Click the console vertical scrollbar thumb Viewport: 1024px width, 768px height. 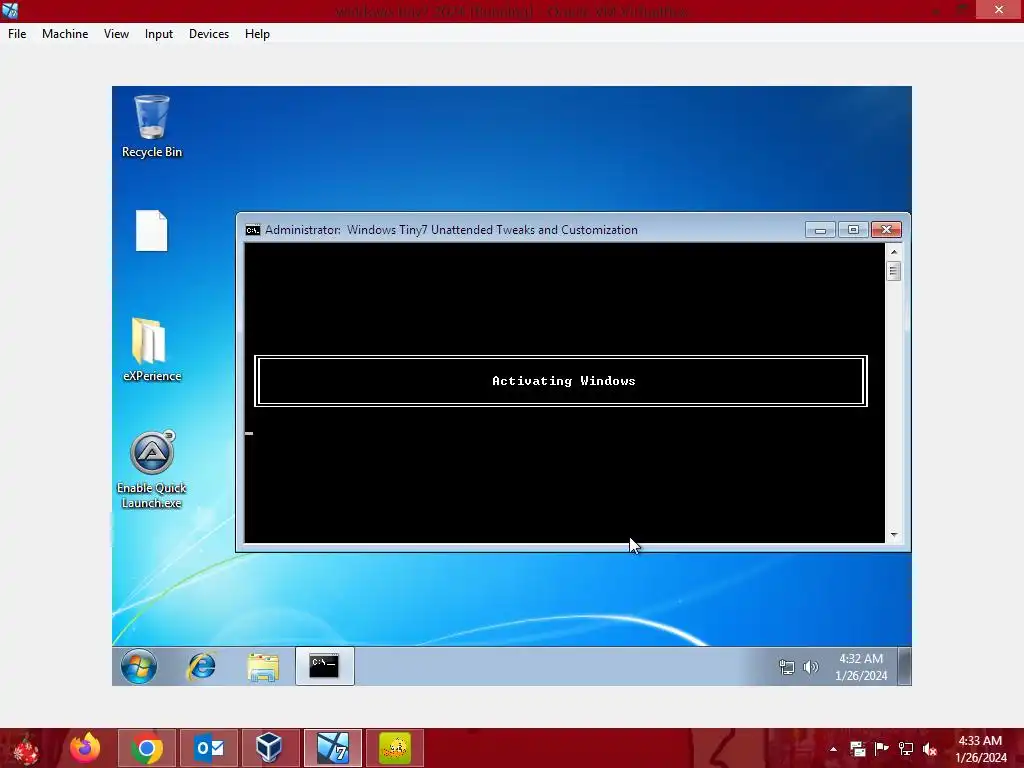tap(894, 270)
